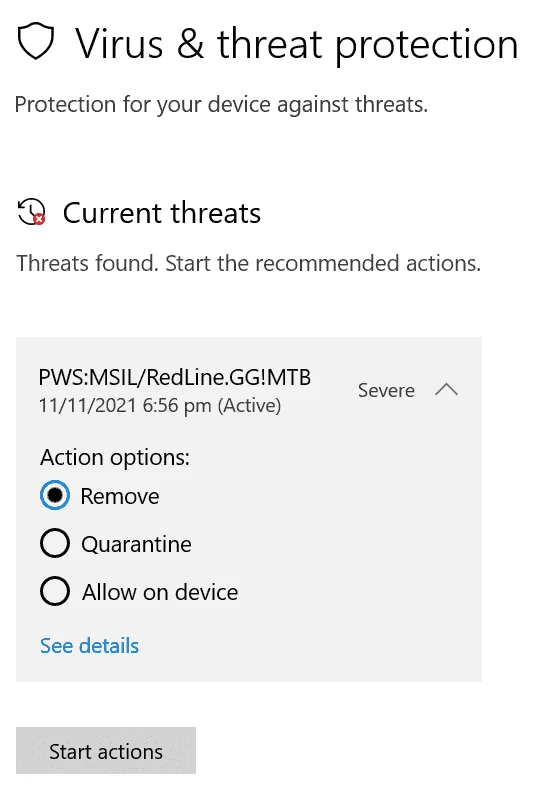This screenshot has width=544, height=786.
Task: Click the Current threats section heading
Action: tap(161, 213)
